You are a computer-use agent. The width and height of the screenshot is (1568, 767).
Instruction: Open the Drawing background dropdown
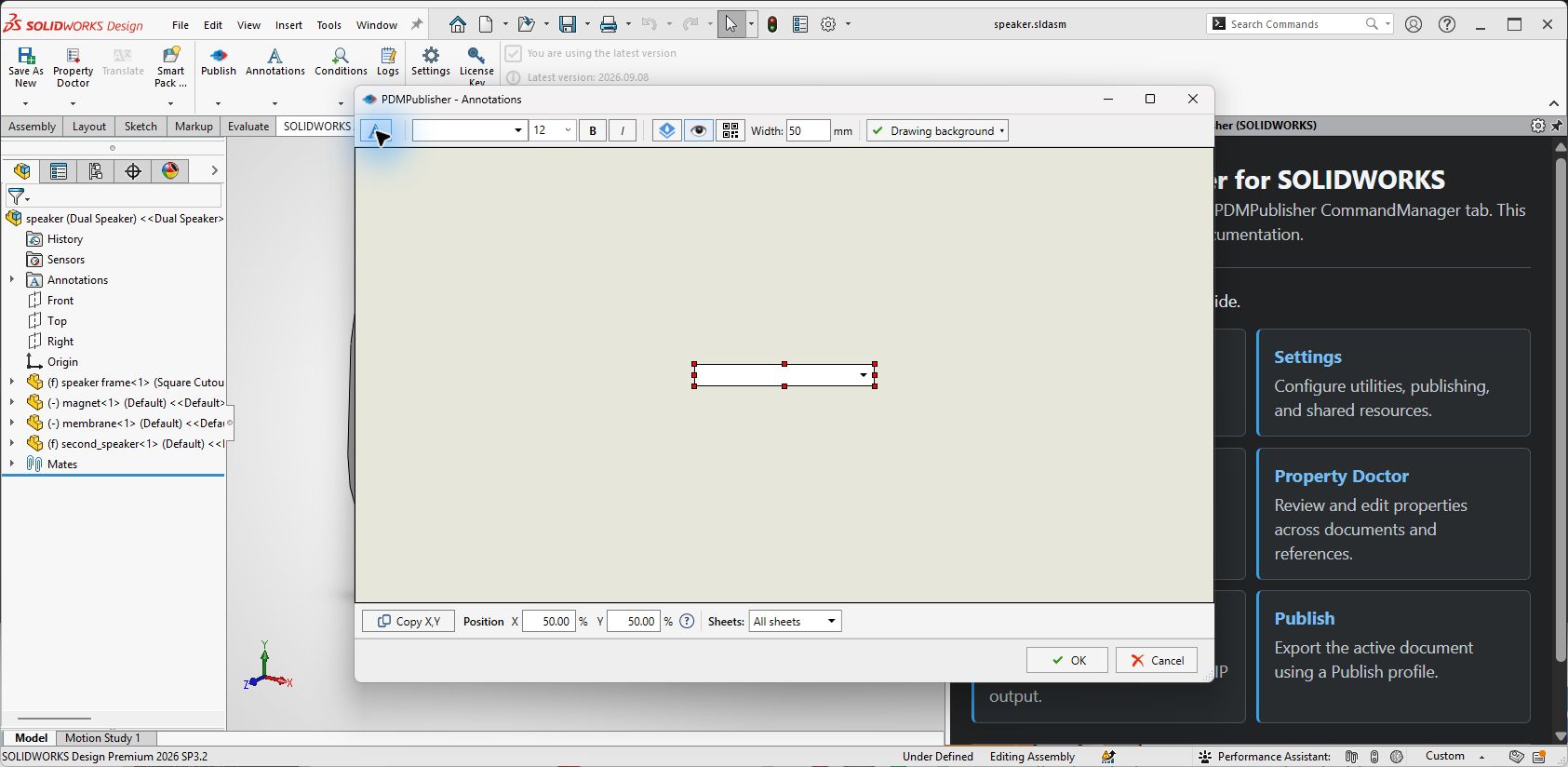937,131
